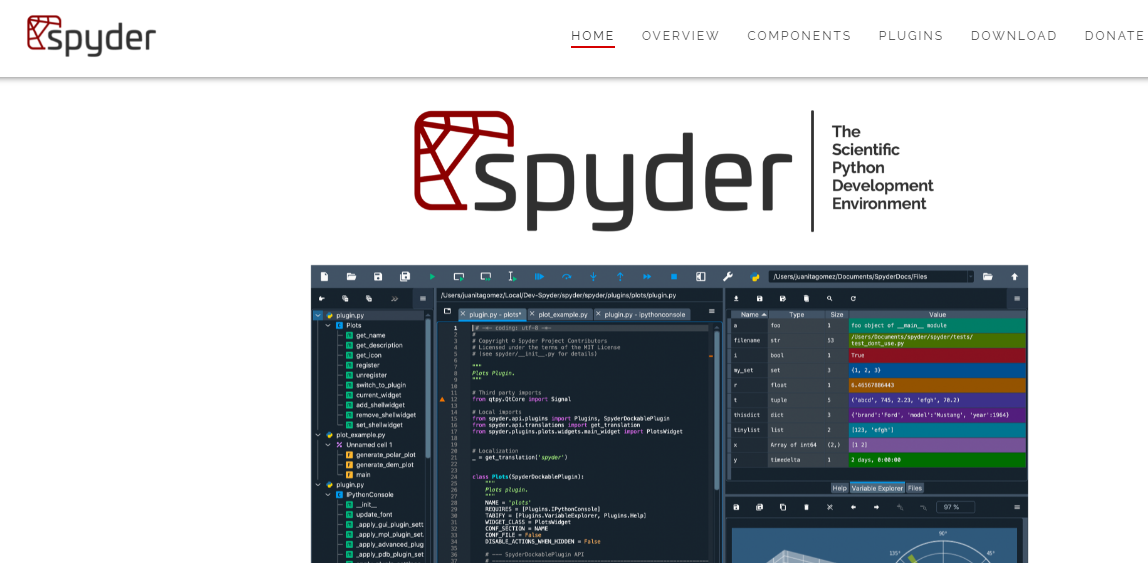Switch to plugin.py - ipythonconsole tab
The width and height of the screenshot is (1148, 563).
(641, 314)
